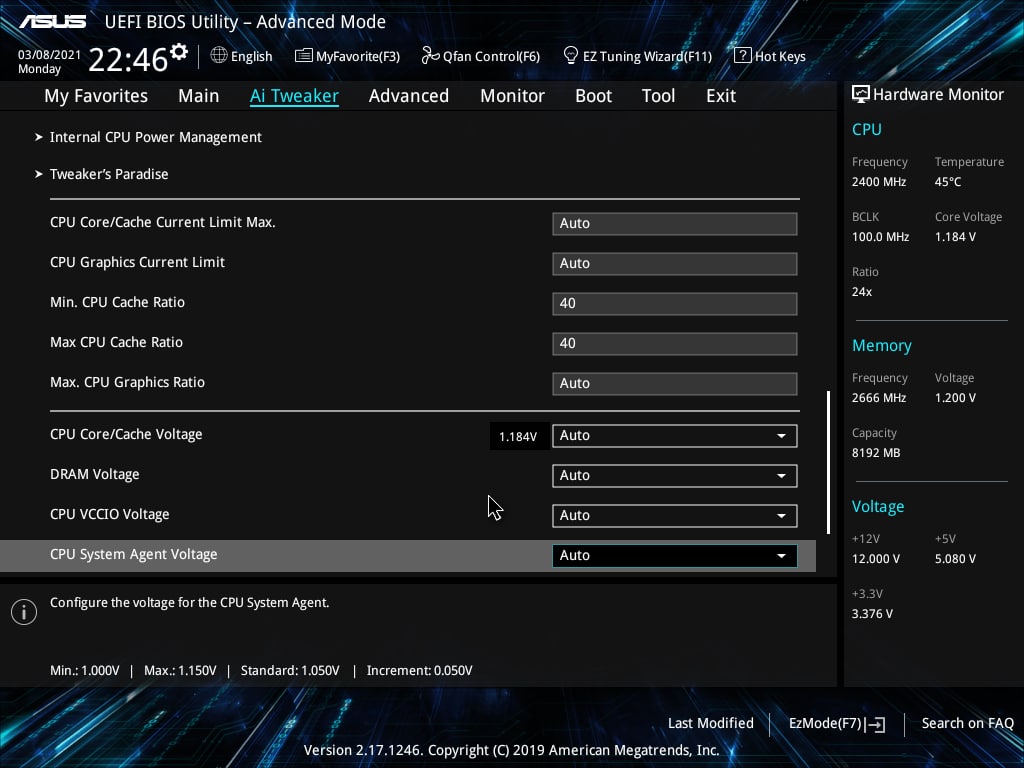
Task: Switch to the Main tab
Action: (199, 96)
